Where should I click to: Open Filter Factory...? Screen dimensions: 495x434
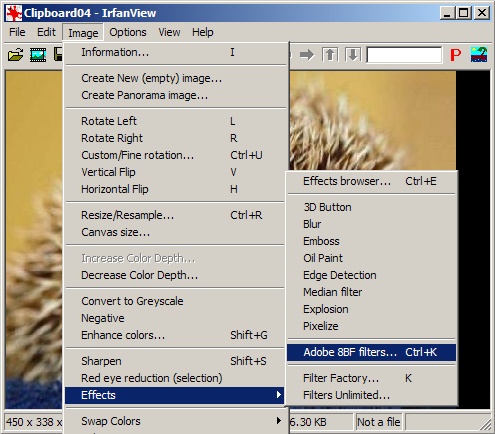(371, 378)
